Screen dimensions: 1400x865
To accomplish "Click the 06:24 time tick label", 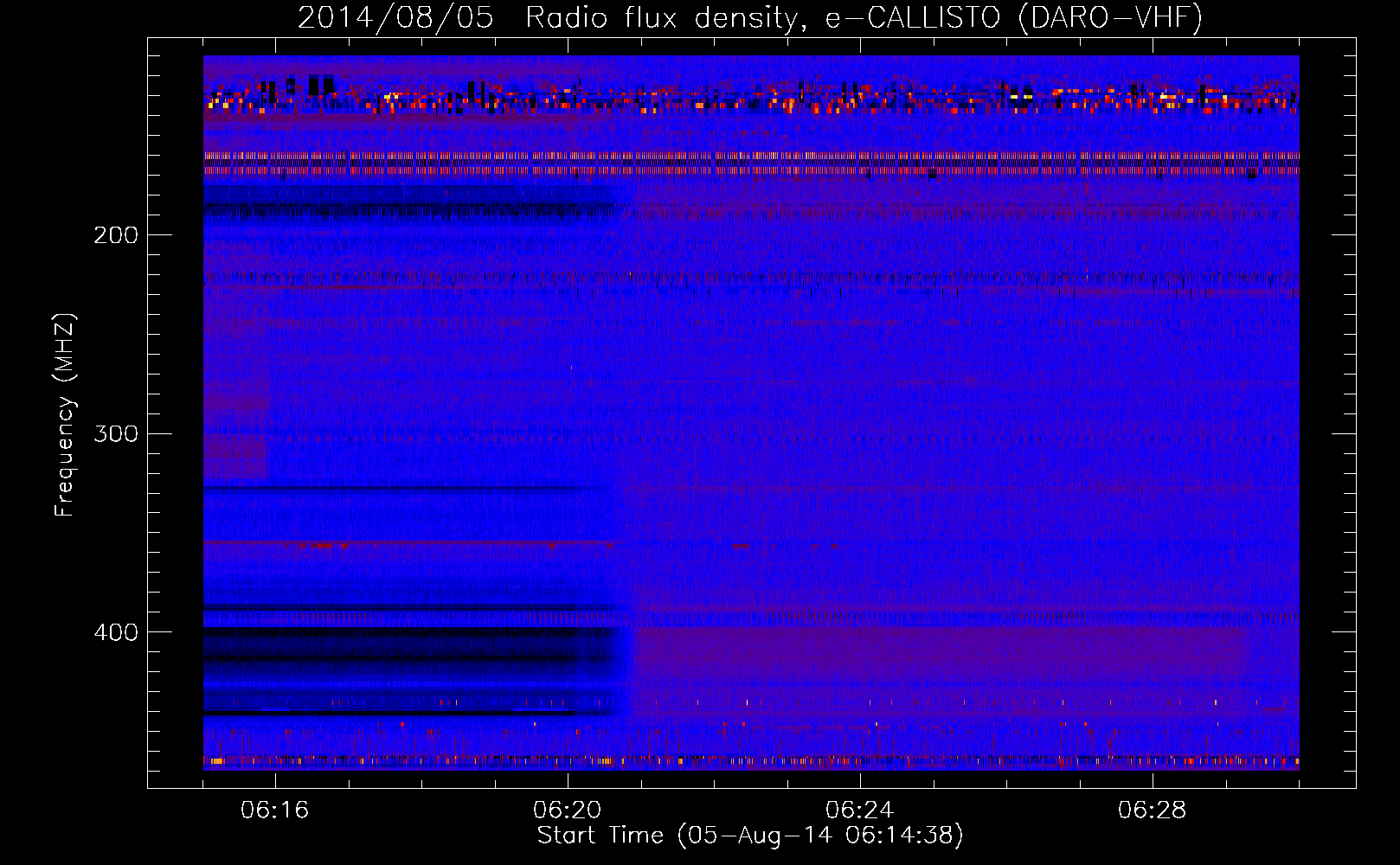I will 860,811.
